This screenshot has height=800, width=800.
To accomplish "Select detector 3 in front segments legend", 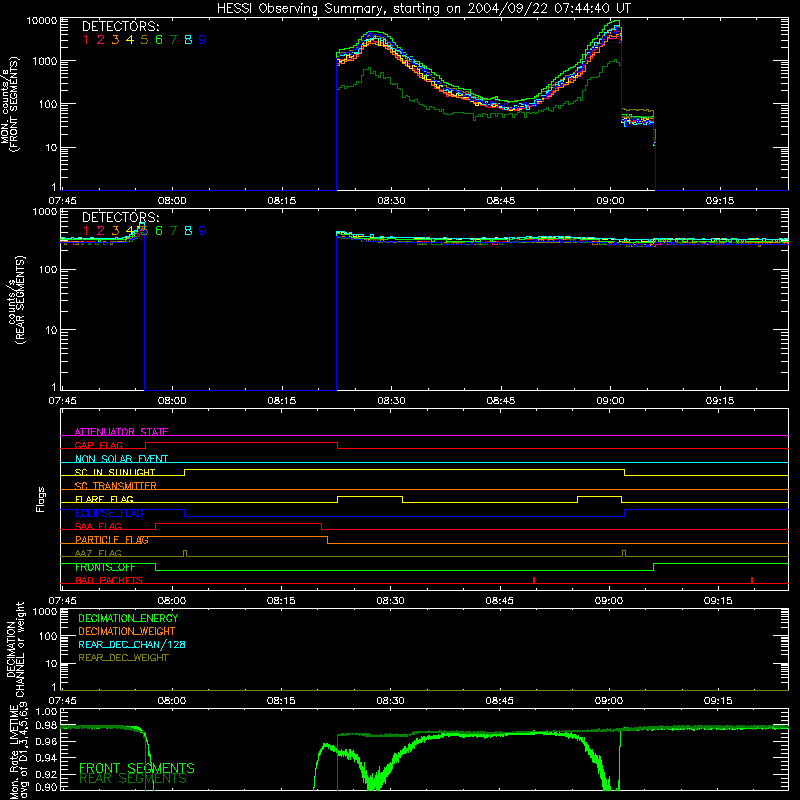I will [x=115, y=40].
